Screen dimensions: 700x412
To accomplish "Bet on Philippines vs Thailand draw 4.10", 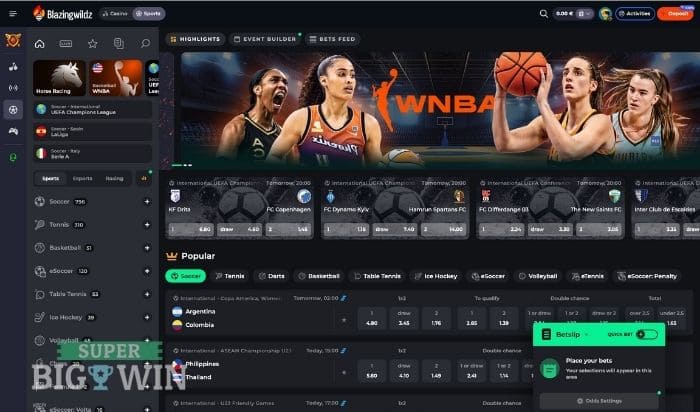I will point(404,370).
